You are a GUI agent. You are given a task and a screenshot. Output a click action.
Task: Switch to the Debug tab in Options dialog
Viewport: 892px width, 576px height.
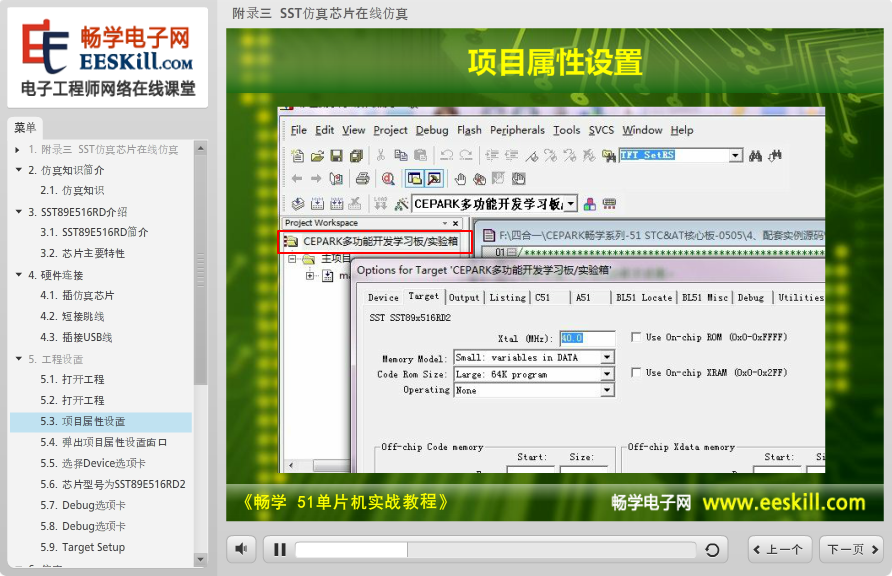point(751,297)
